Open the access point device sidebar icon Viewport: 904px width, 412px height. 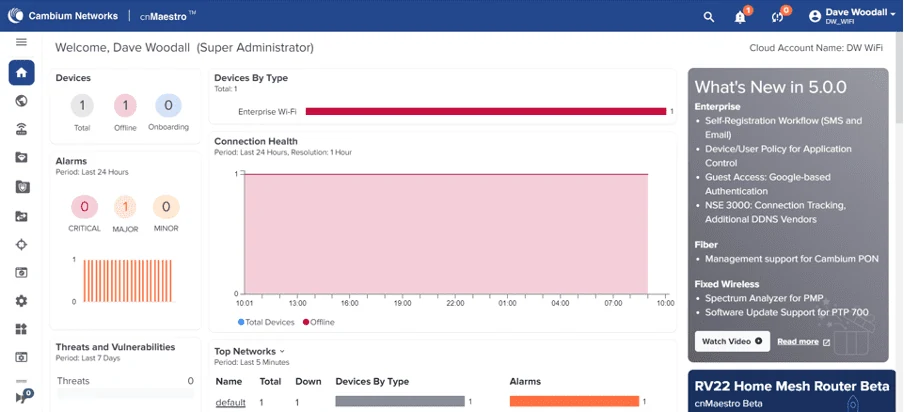coord(21,129)
